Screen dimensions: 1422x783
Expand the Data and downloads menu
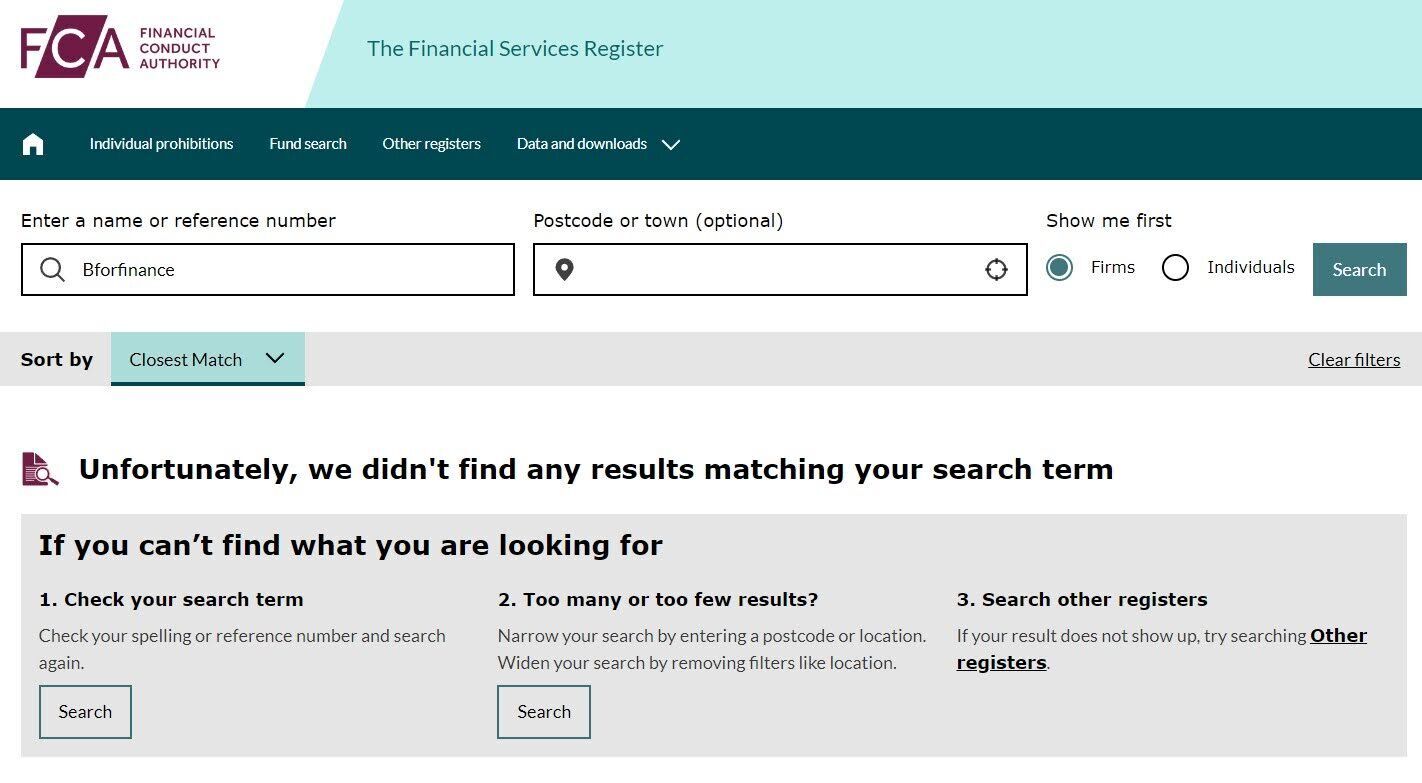click(598, 144)
